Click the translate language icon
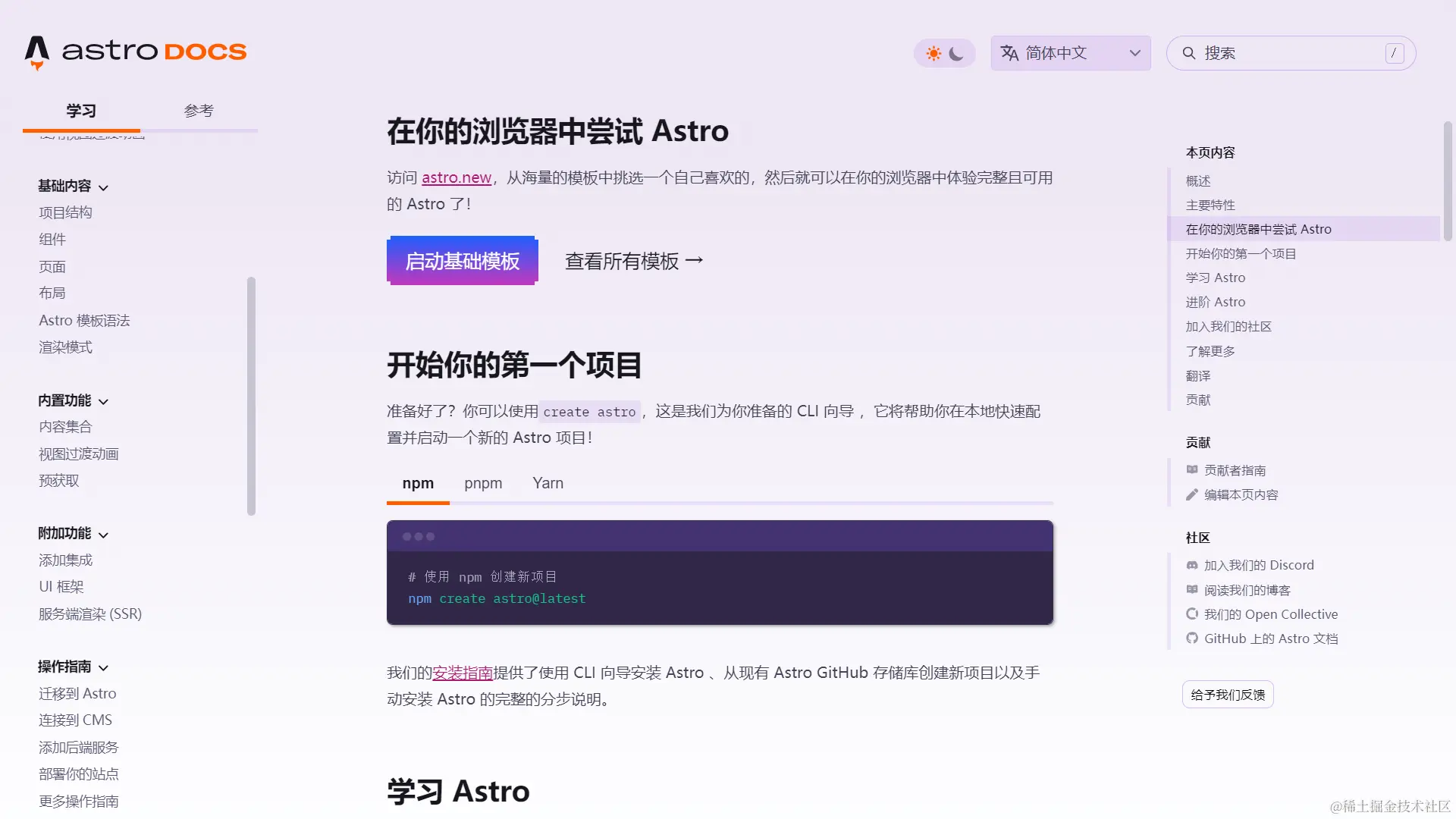1456x819 pixels. click(1009, 53)
